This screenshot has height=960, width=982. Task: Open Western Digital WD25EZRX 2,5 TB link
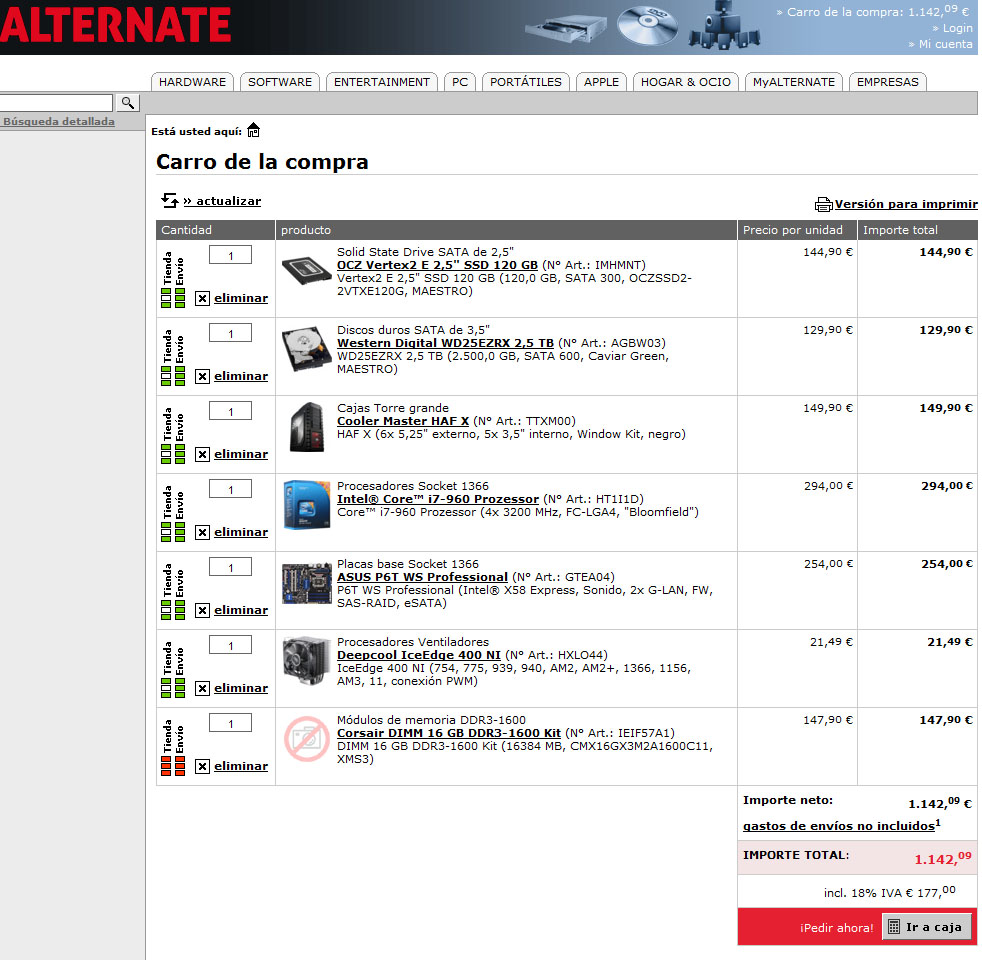pyautogui.click(x=445, y=343)
